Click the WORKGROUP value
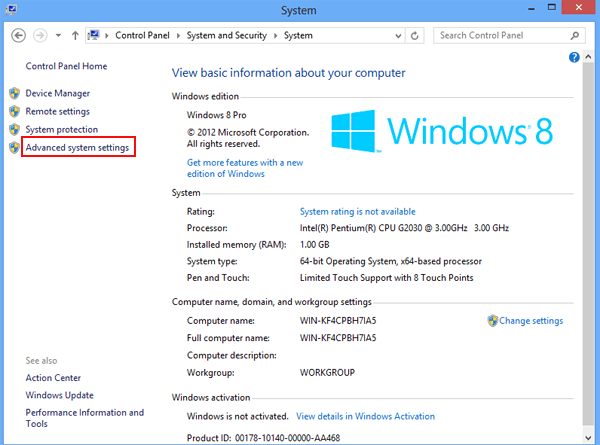Viewport: 600px width, 445px height. click(x=327, y=373)
